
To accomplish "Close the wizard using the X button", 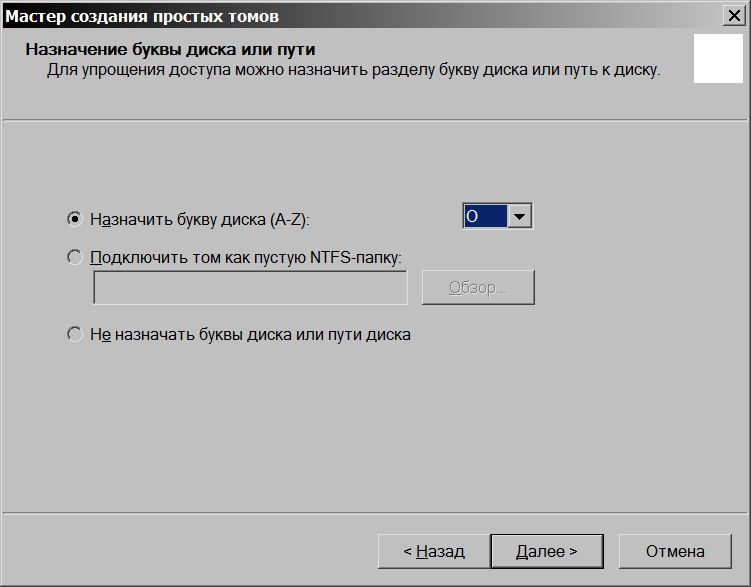I will point(737,16).
